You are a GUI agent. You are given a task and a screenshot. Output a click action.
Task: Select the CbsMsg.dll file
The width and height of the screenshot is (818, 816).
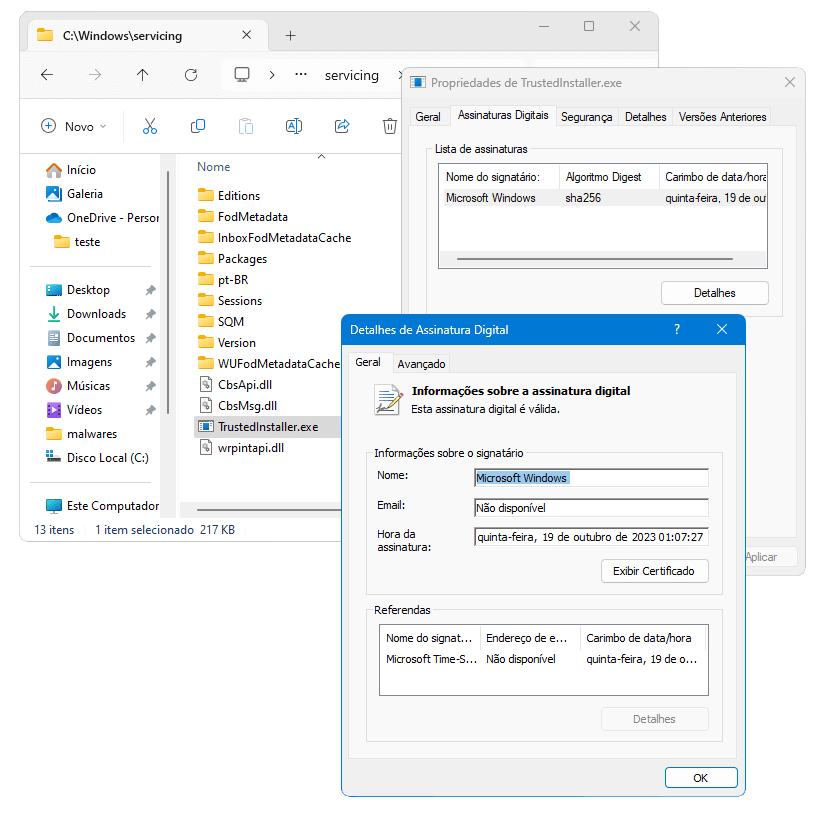tap(238, 406)
